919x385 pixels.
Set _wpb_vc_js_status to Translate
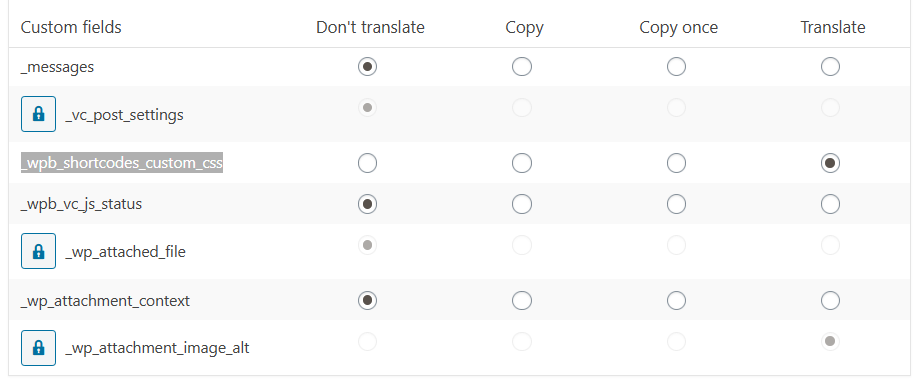tap(830, 204)
